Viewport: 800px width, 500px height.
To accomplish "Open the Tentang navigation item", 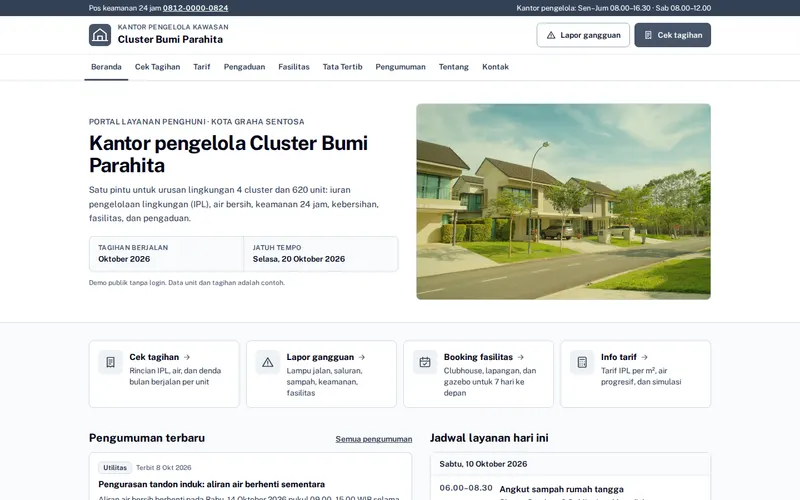I will pyautogui.click(x=454, y=67).
